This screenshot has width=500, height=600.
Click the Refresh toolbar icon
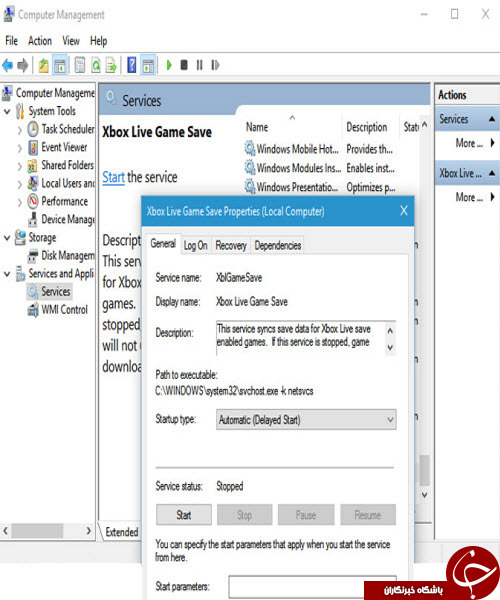click(96, 65)
